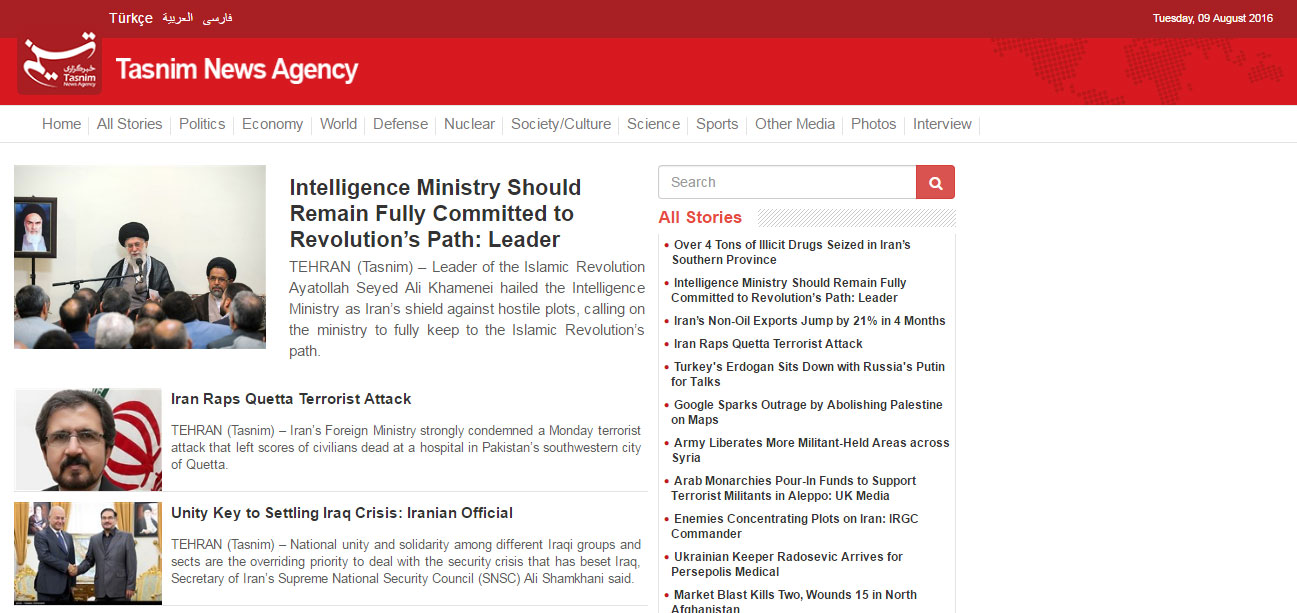Open the Other Media section
The image size is (1297, 613).
coord(795,124)
